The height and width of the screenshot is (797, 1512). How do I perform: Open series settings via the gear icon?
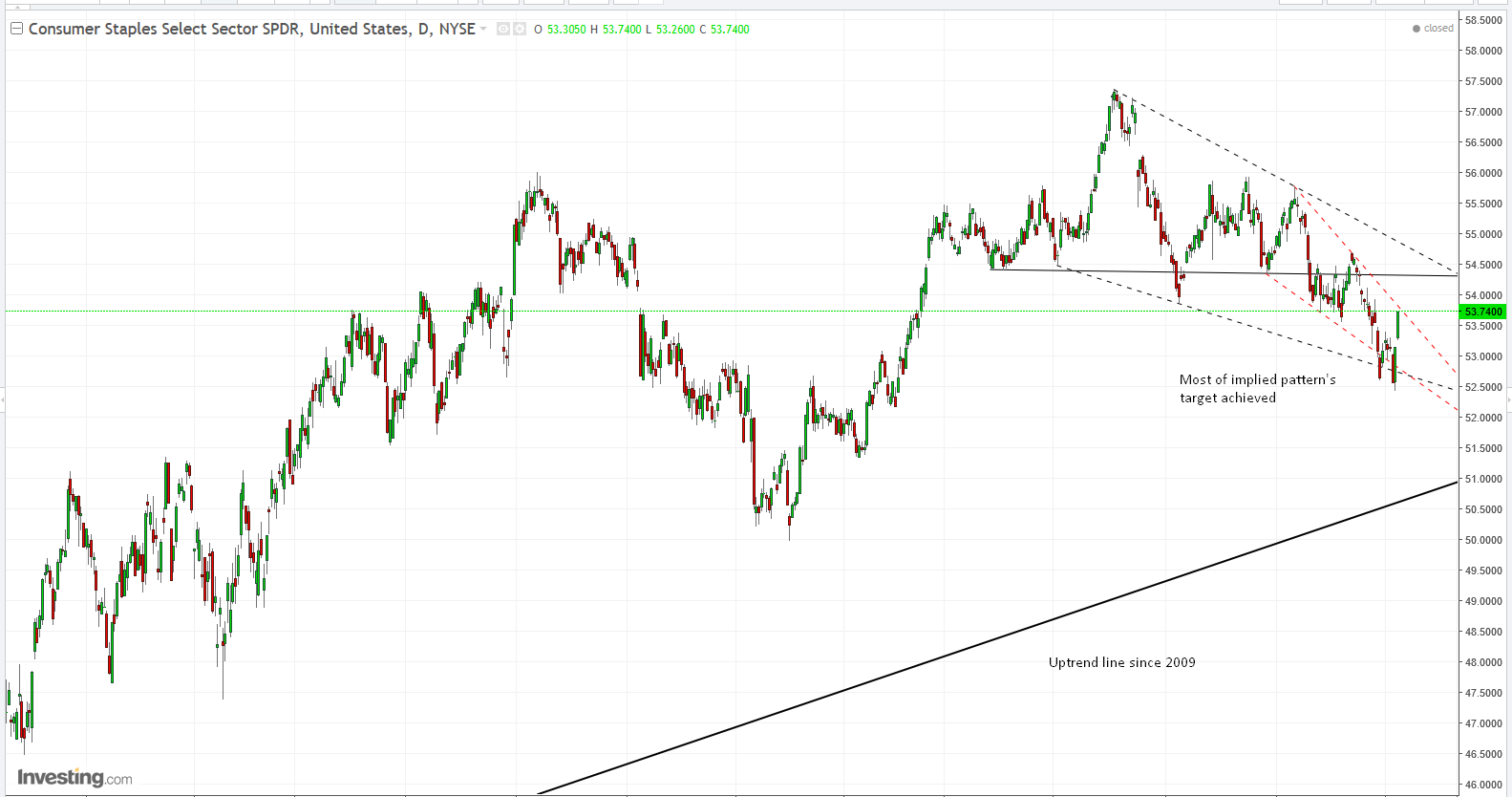(520, 29)
